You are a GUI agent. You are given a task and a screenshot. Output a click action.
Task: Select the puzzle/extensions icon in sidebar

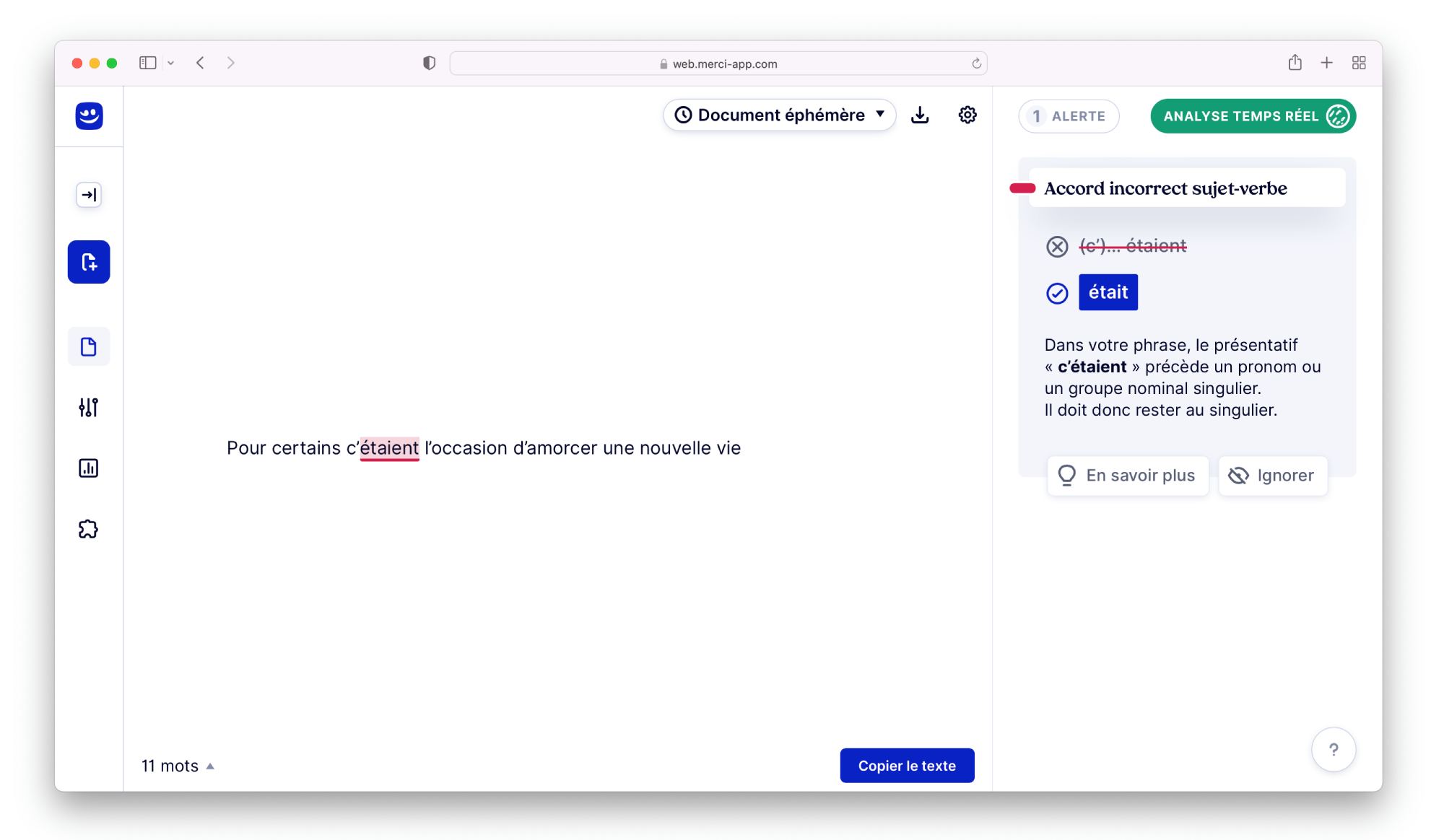coord(89,528)
